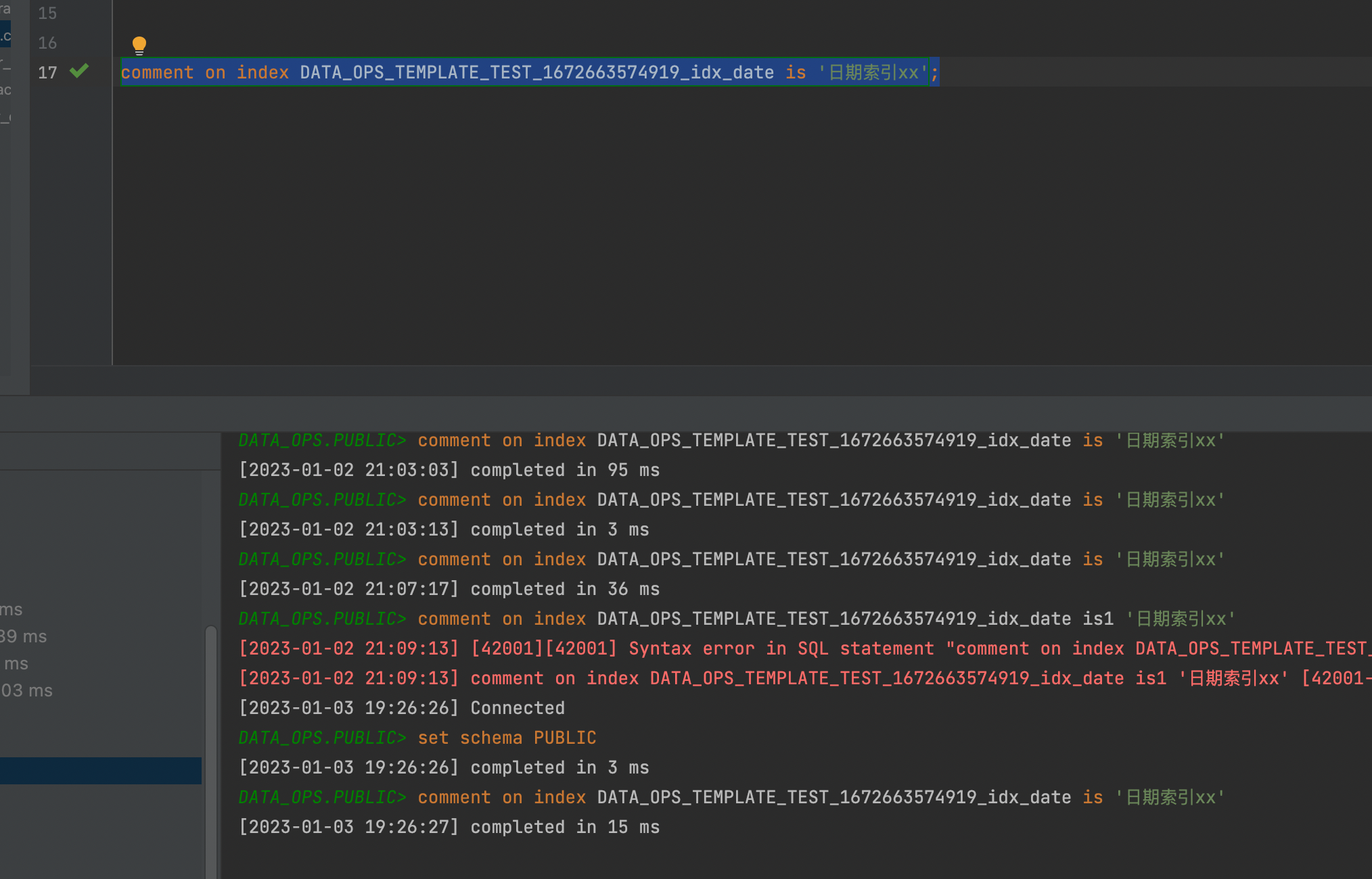
Task: Click the green checkmark on line 17
Action: pyautogui.click(x=79, y=71)
